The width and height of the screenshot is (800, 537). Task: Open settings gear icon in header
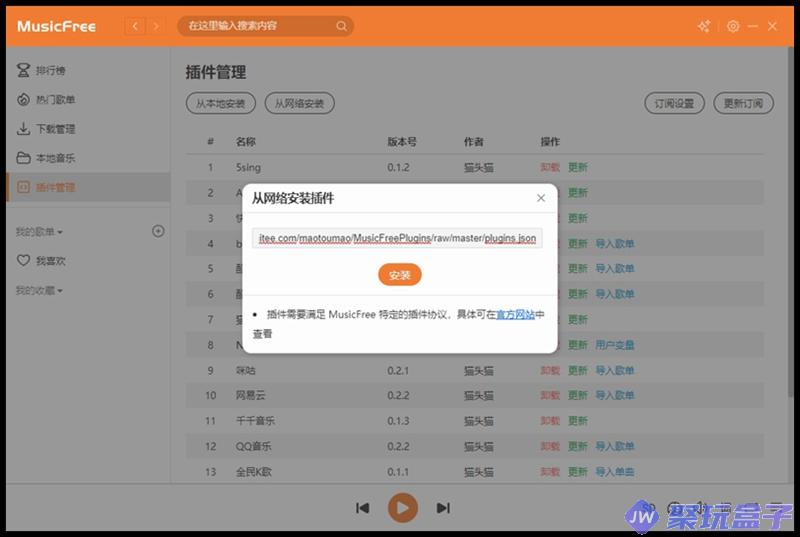733,26
